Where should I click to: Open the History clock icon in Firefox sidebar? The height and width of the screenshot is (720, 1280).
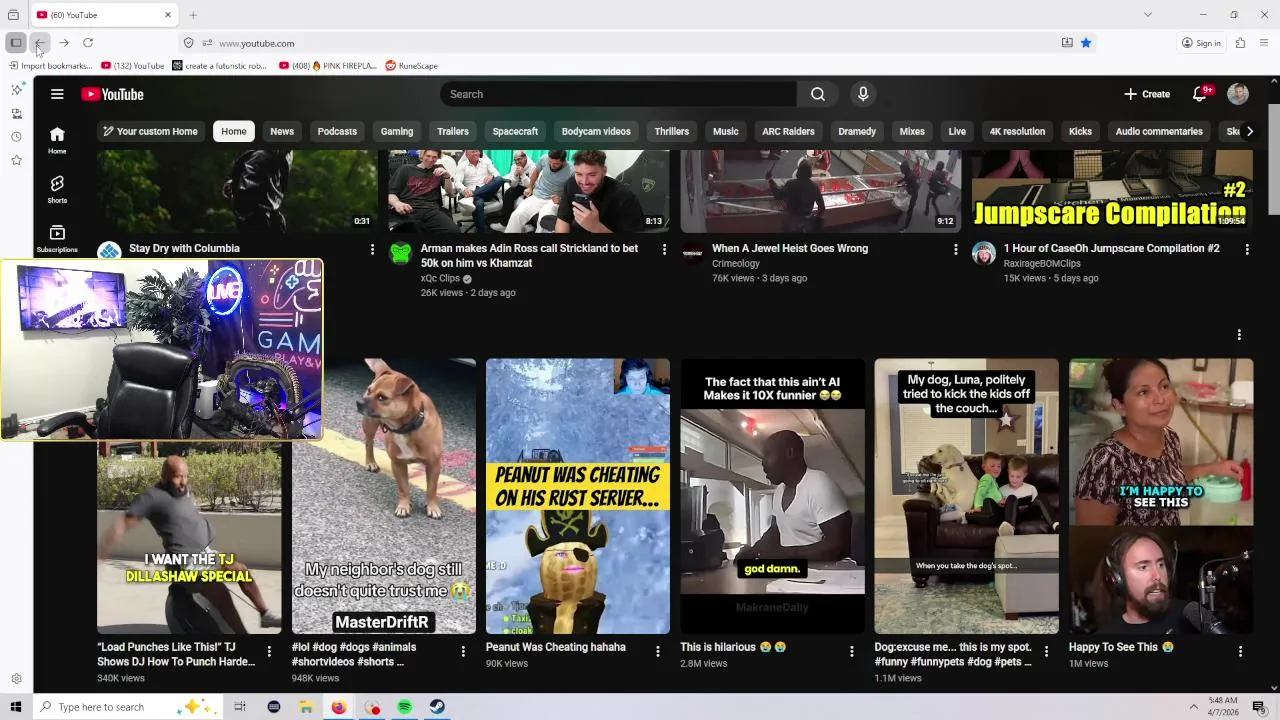pyautogui.click(x=16, y=137)
